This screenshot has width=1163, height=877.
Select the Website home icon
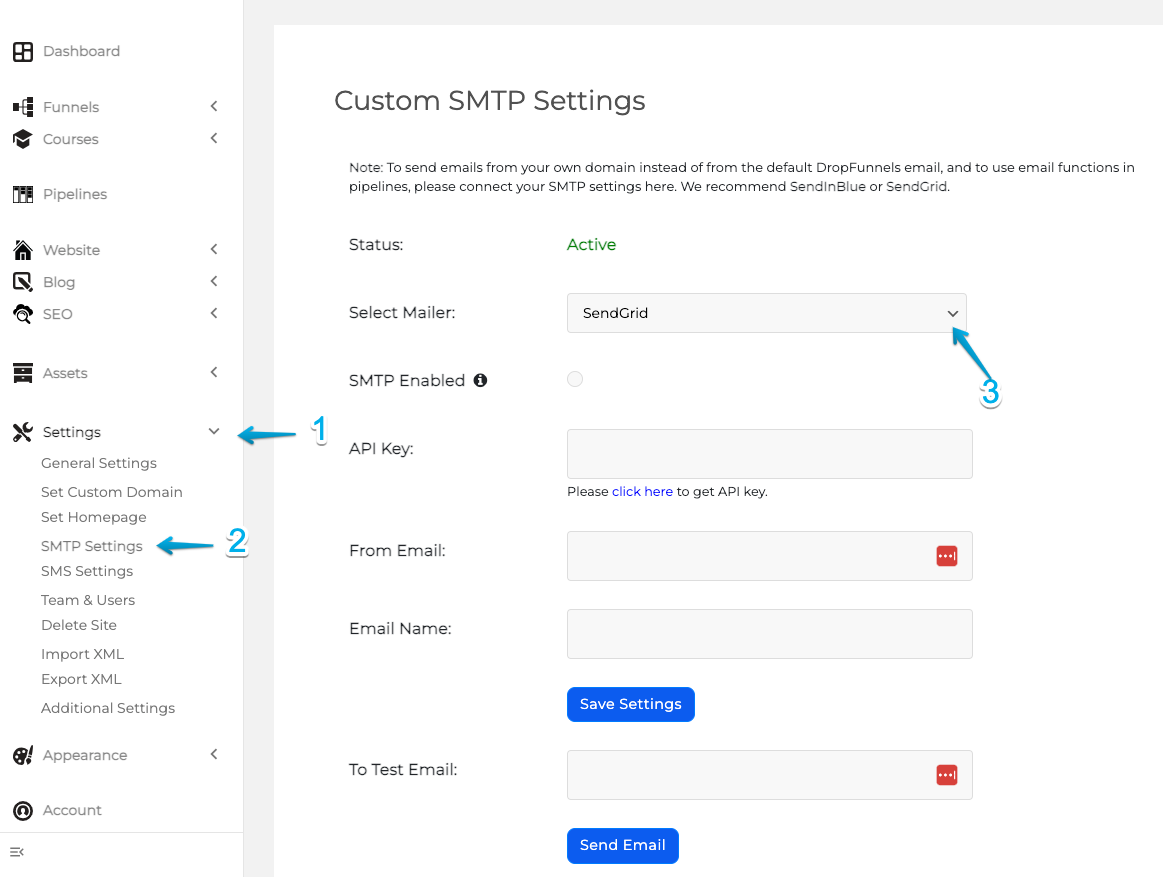pyautogui.click(x=22, y=249)
